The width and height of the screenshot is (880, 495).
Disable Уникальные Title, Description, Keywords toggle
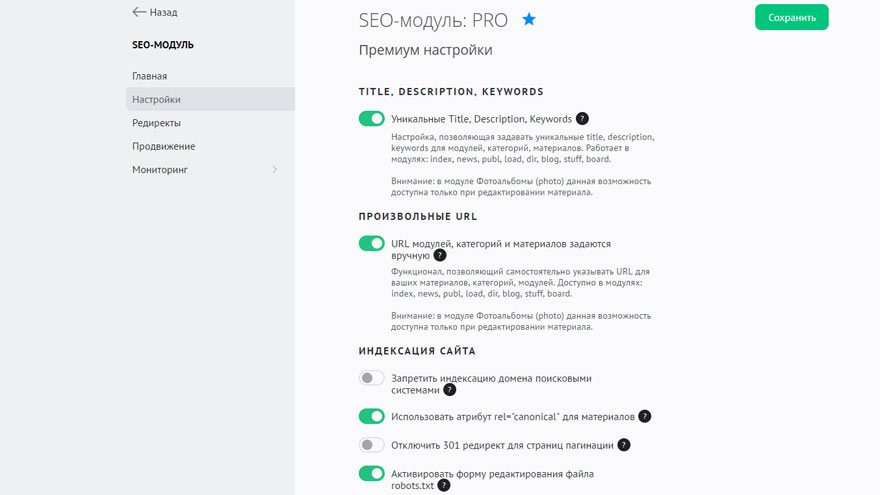[372, 118]
